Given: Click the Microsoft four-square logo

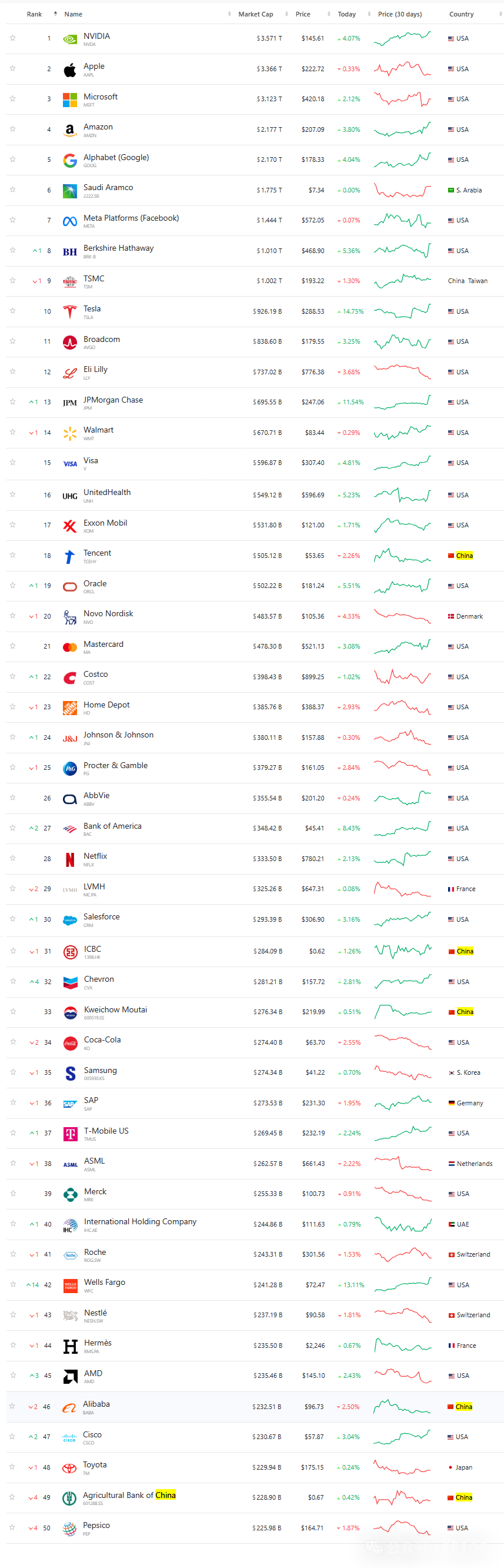Looking at the screenshot, I should coord(70,100).
